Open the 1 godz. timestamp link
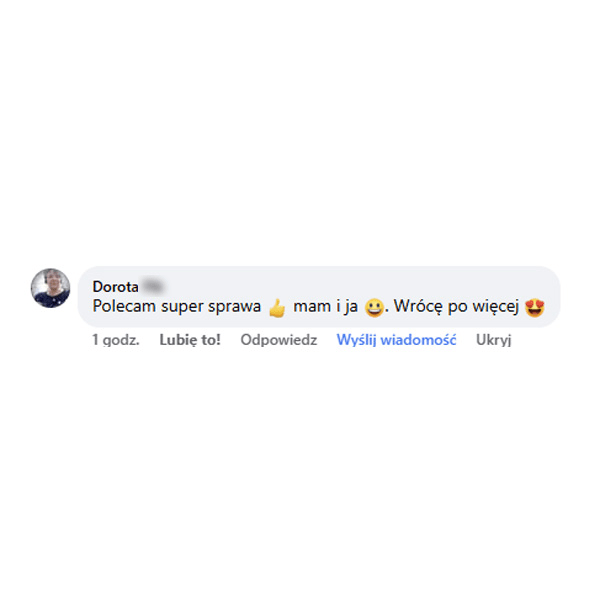This screenshot has width=600, height=600. click(116, 340)
